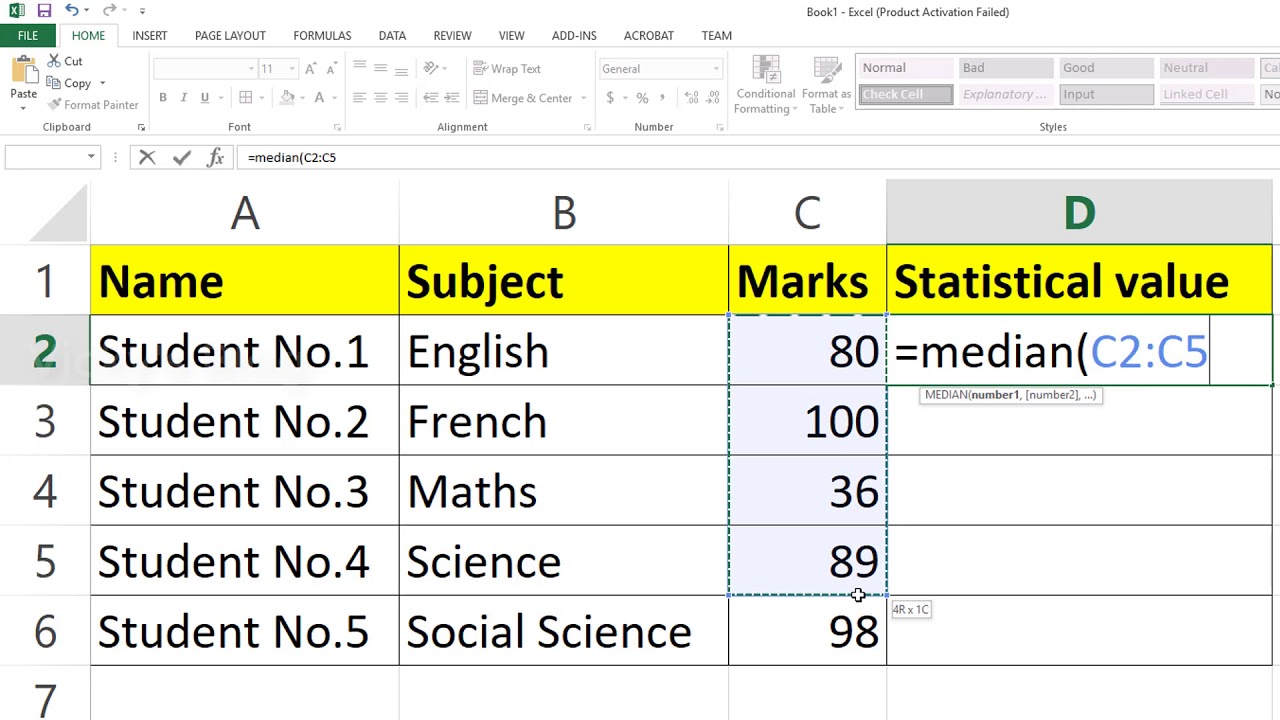Open the Insert Function fx dialog

pos(215,157)
